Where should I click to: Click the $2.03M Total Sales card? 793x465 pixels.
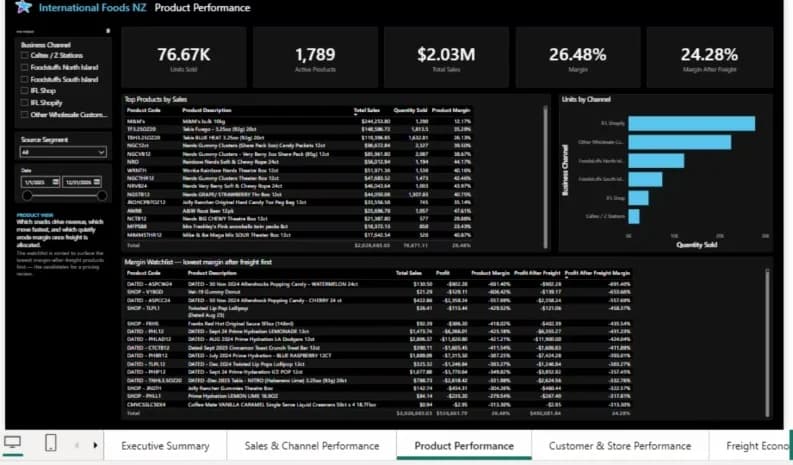pos(446,58)
